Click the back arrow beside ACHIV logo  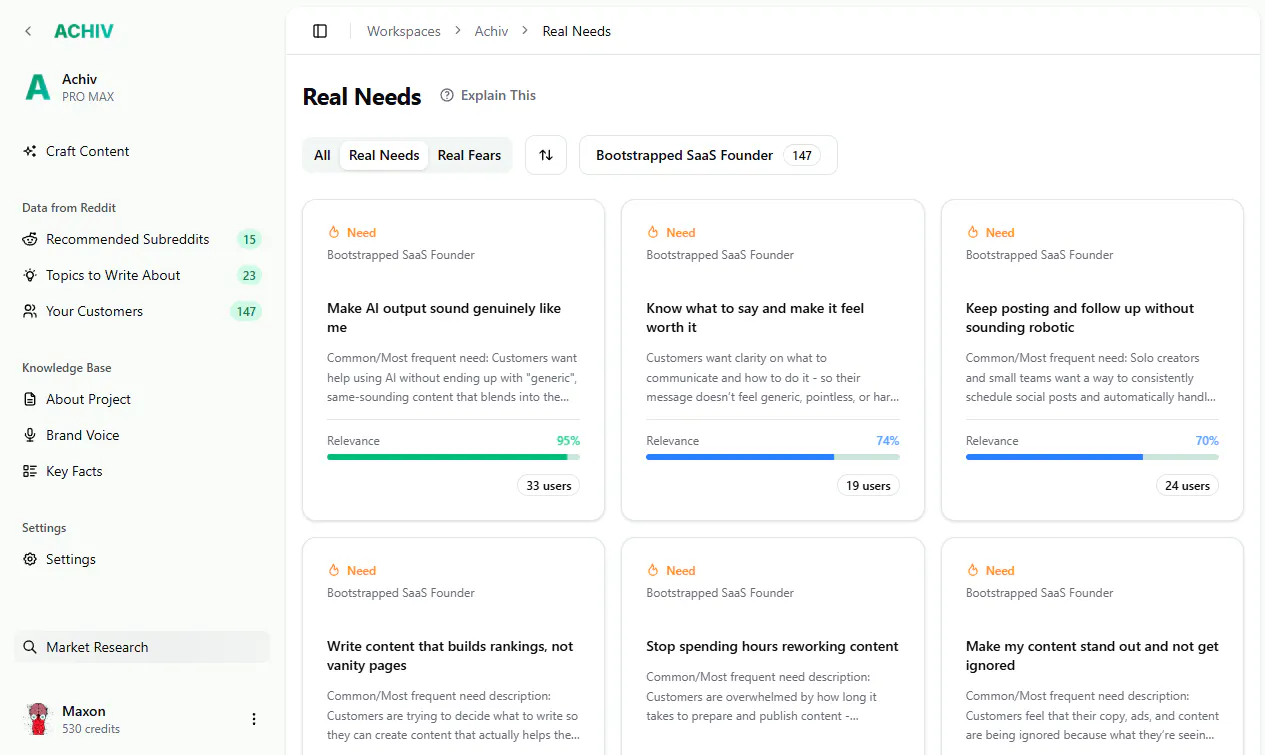[28, 31]
